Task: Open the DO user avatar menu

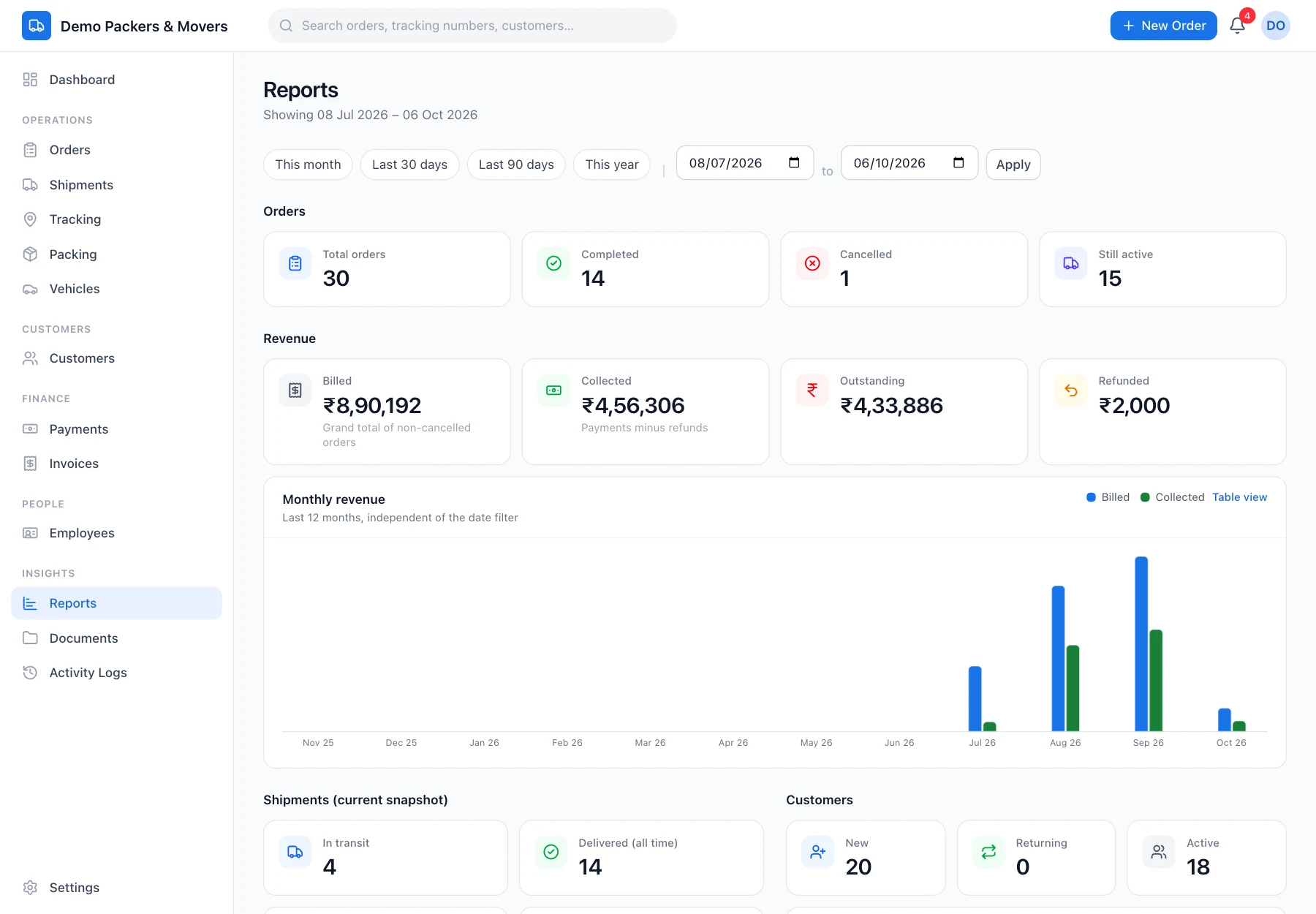Action: 1275,26
